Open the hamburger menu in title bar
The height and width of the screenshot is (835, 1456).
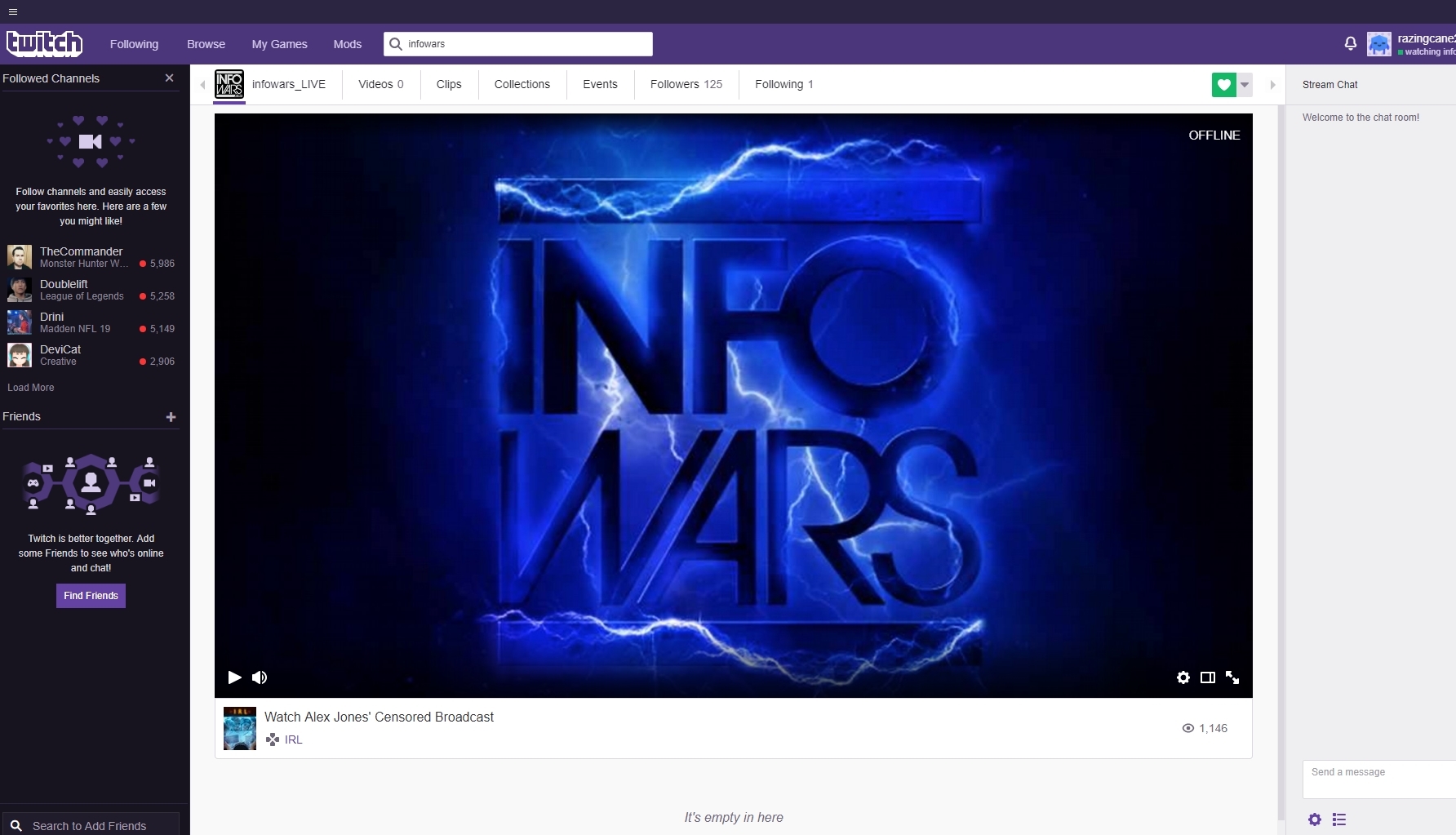(x=12, y=11)
